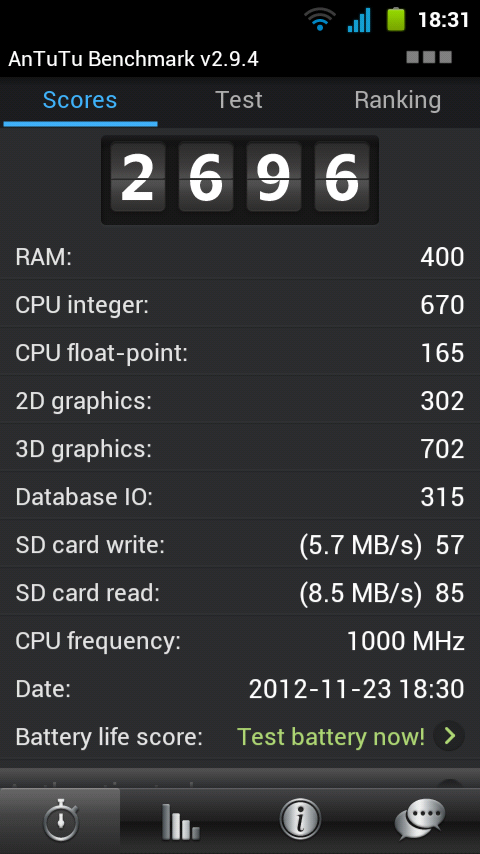
Task: Open the stopwatch benchmark icon in bottom bar
Action: tap(60, 821)
